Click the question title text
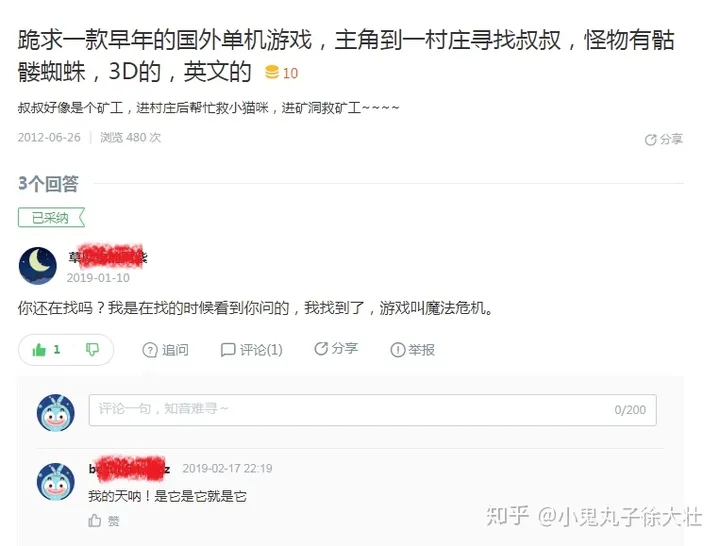The width and height of the screenshot is (720, 546). click(x=345, y=56)
